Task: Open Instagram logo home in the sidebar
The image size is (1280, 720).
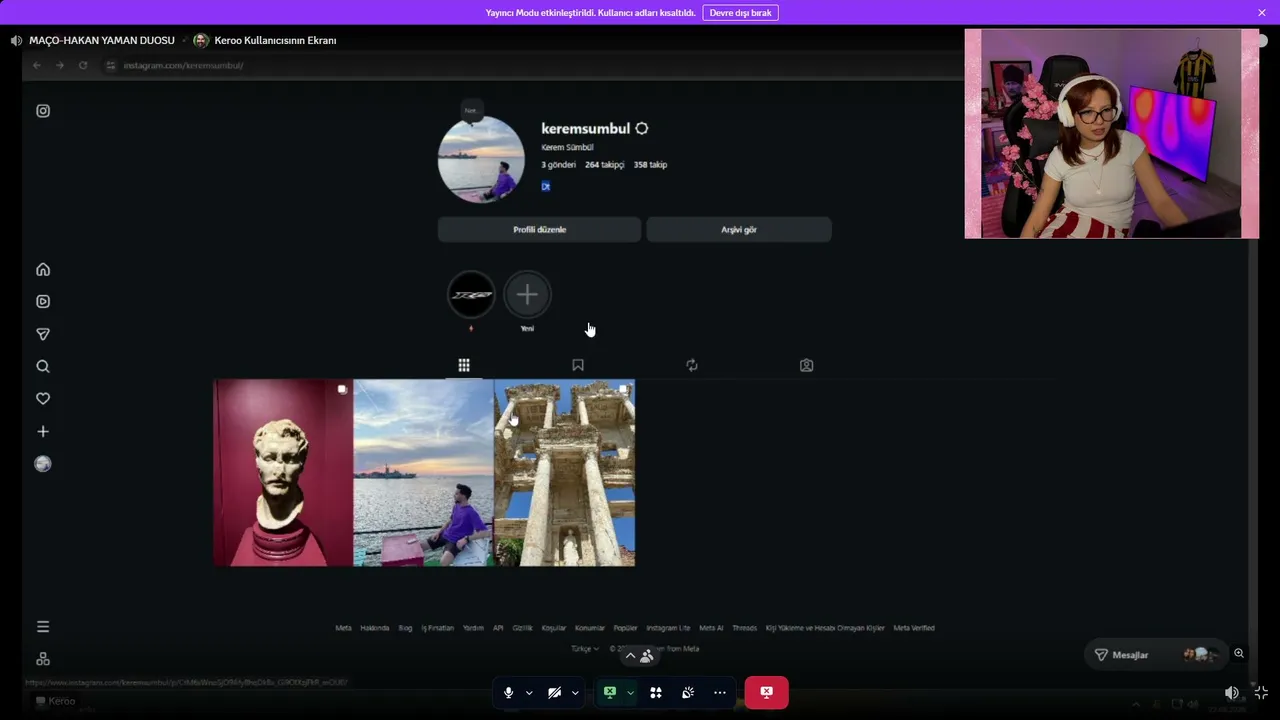Action: (x=43, y=111)
